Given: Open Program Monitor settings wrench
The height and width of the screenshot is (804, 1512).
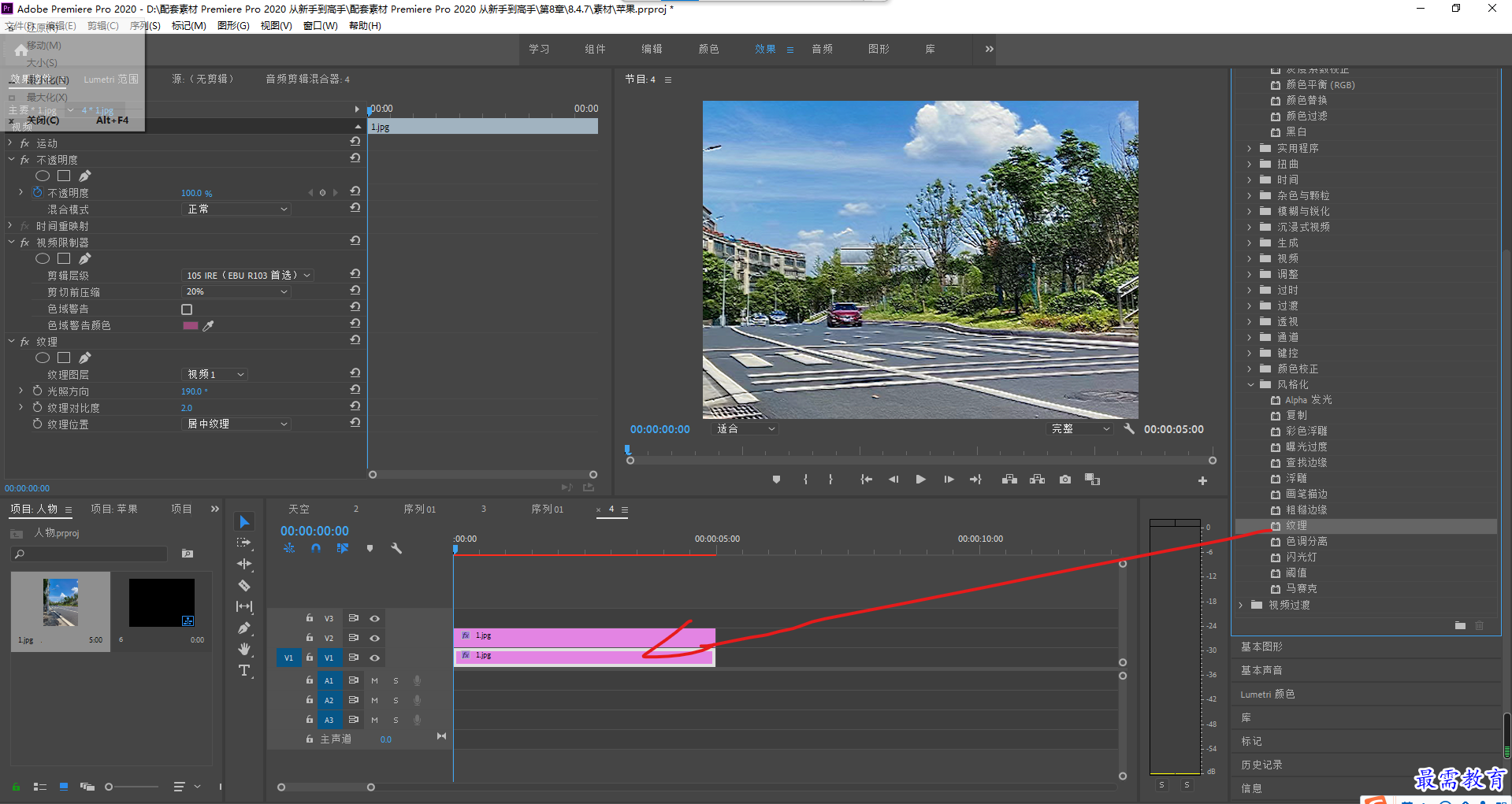Looking at the screenshot, I should 1129,429.
